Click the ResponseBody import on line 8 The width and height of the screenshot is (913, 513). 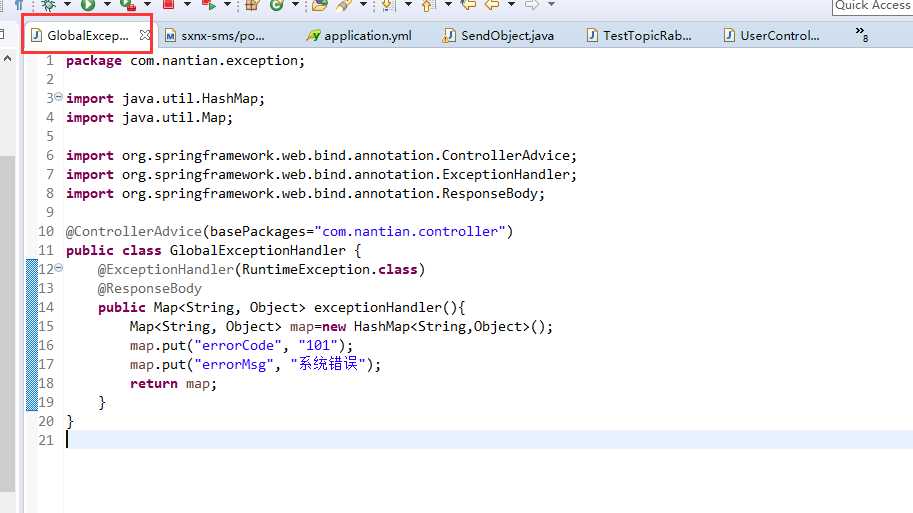(x=305, y=193)
